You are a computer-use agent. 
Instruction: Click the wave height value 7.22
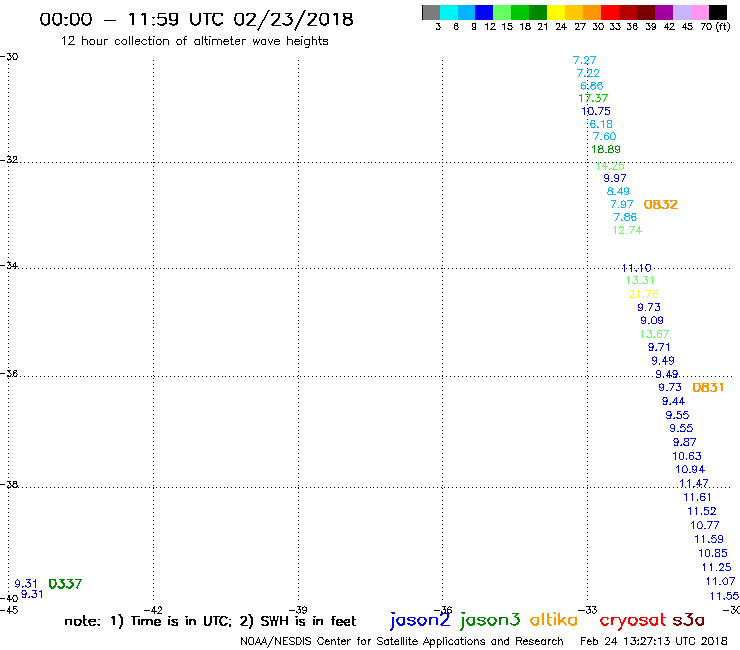[x=588, y=73]
